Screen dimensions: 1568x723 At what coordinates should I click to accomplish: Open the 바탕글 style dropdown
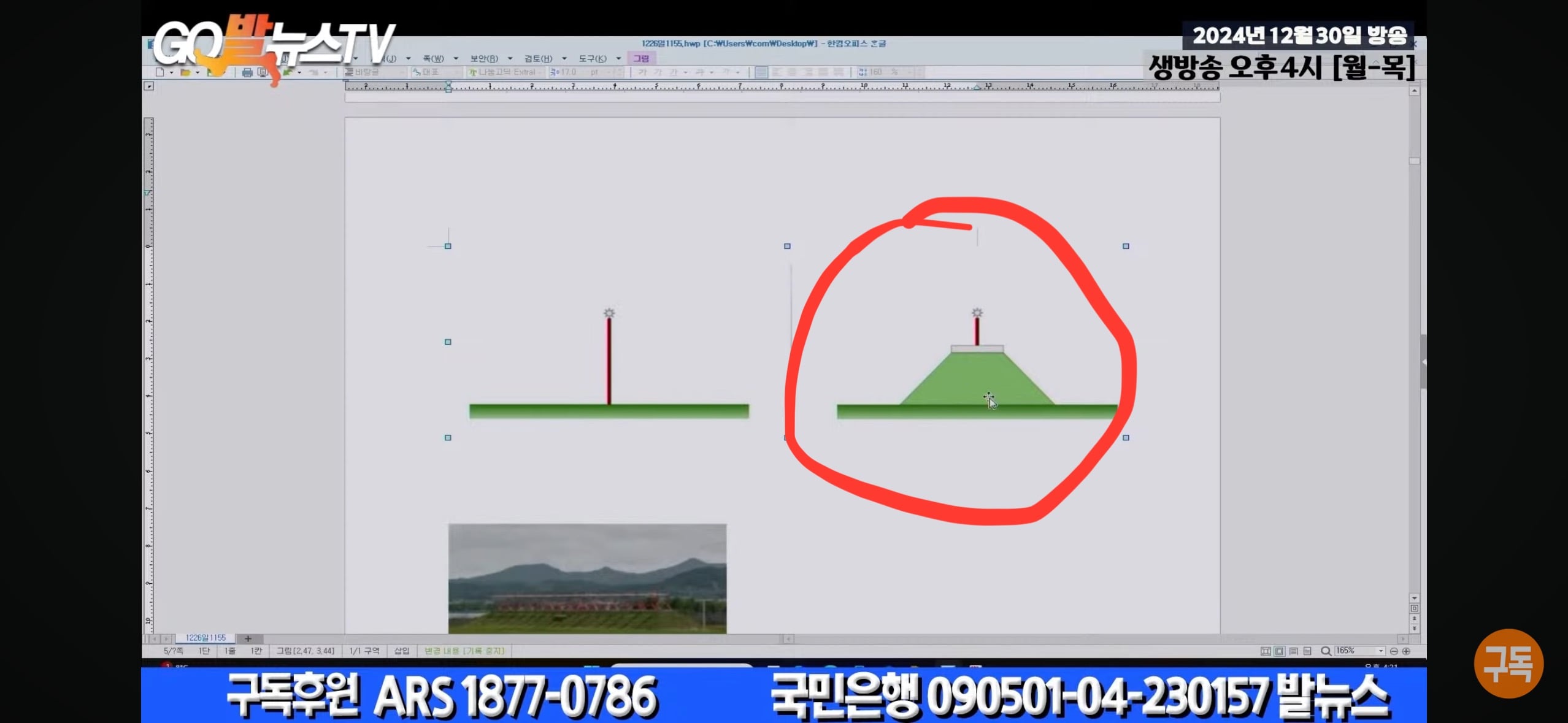click(375, 72)
